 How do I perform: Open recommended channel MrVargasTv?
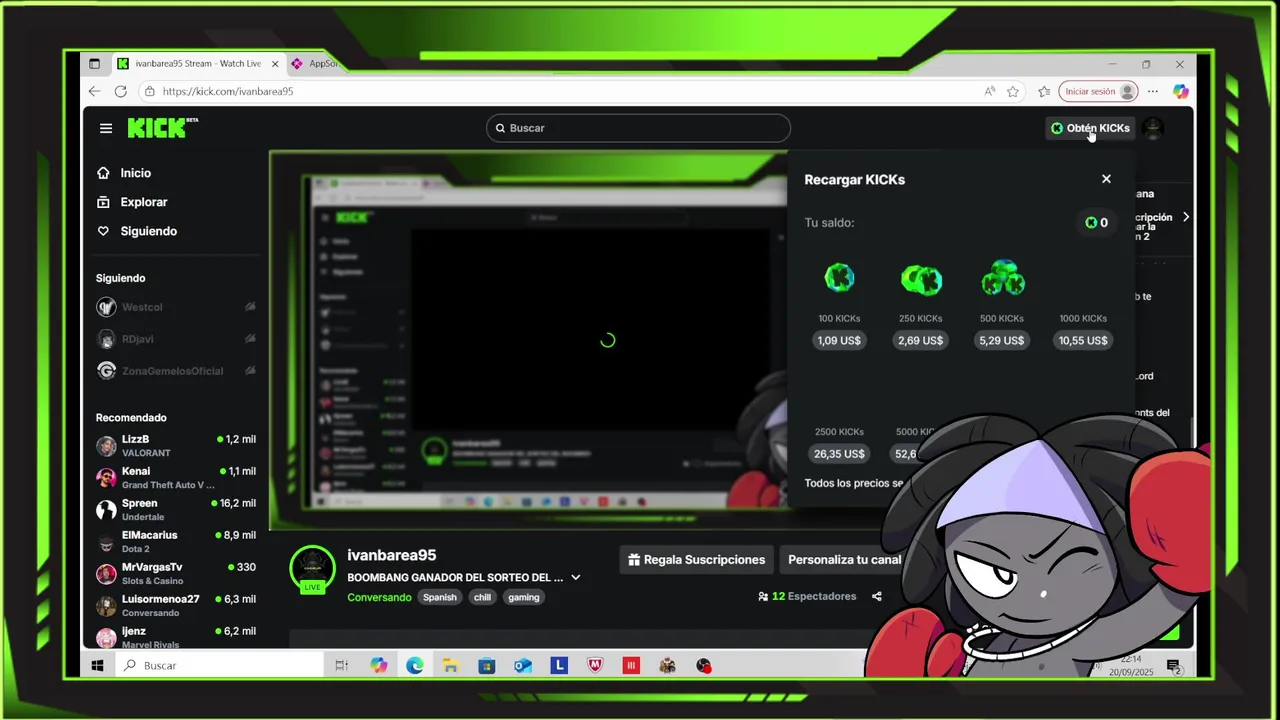tap(176, 574)
